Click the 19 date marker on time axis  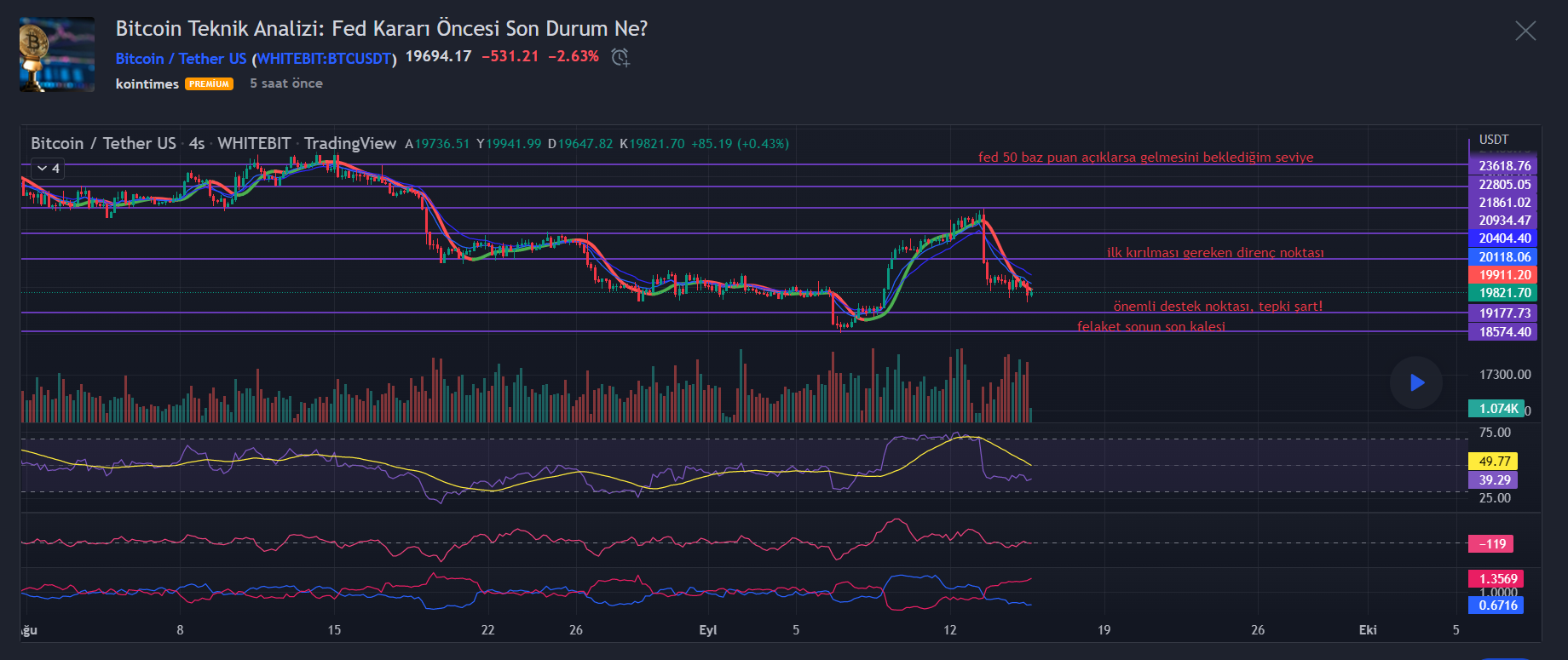click(x=1104, y=630)
